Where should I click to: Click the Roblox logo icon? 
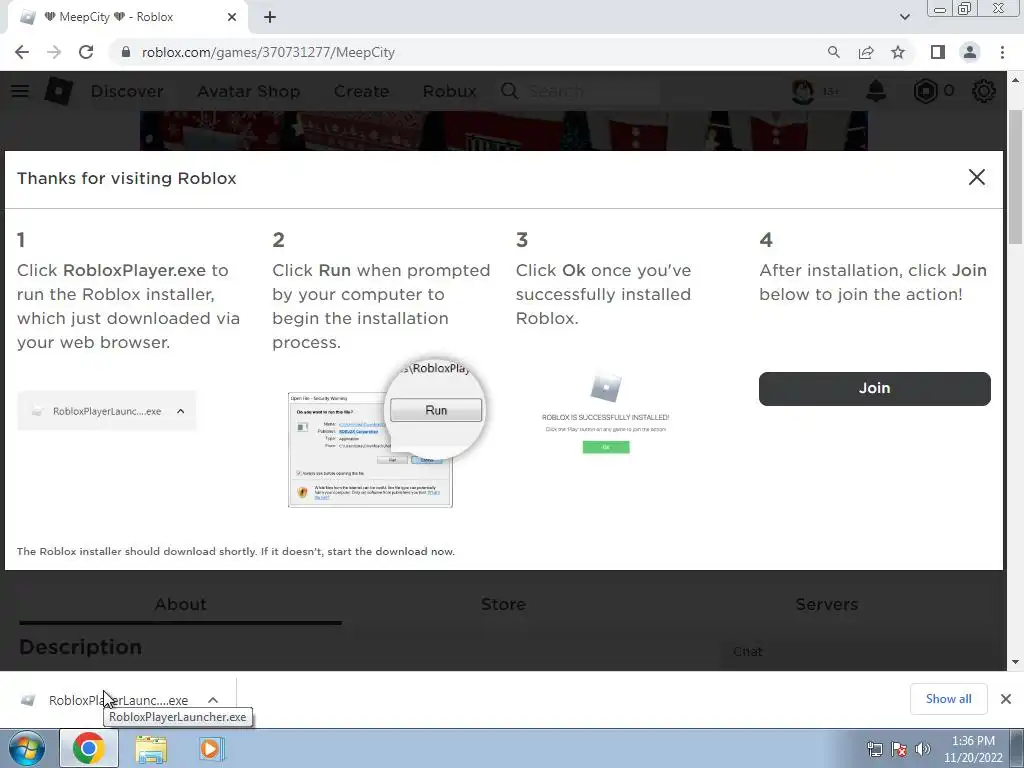pyautogui.click(x=58, y=91)
